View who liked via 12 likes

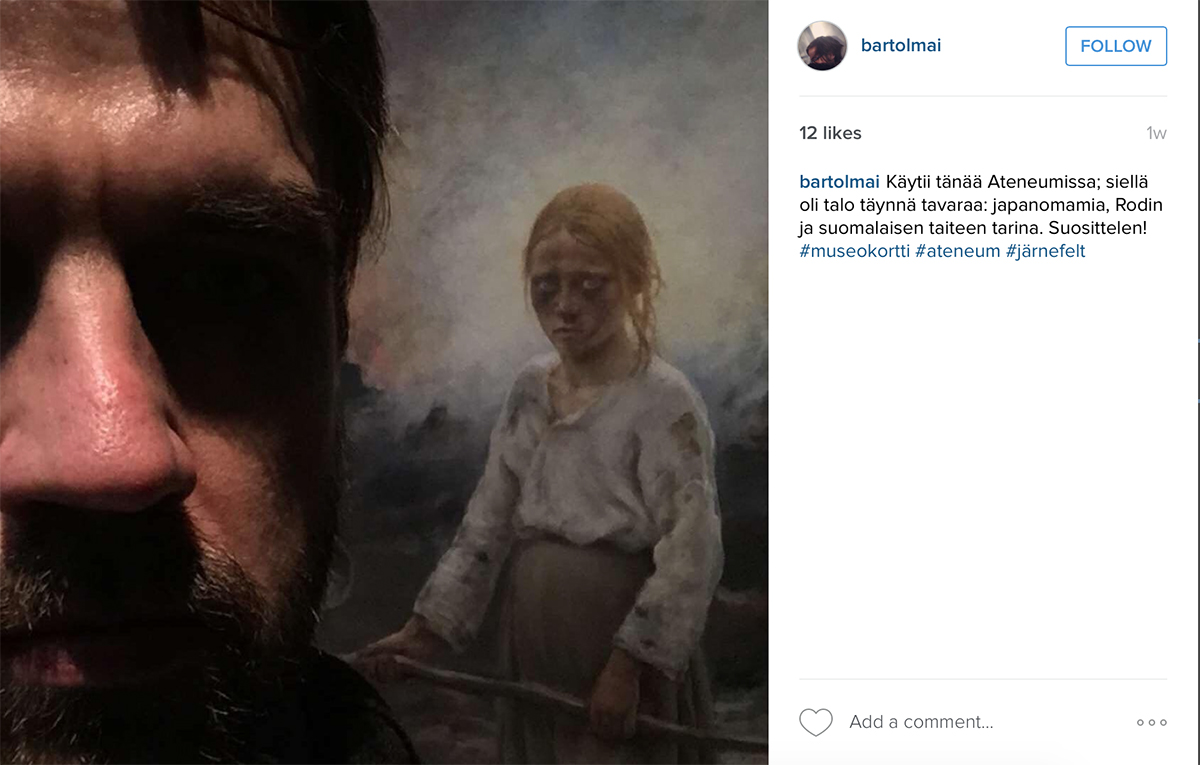pos(830,133)
